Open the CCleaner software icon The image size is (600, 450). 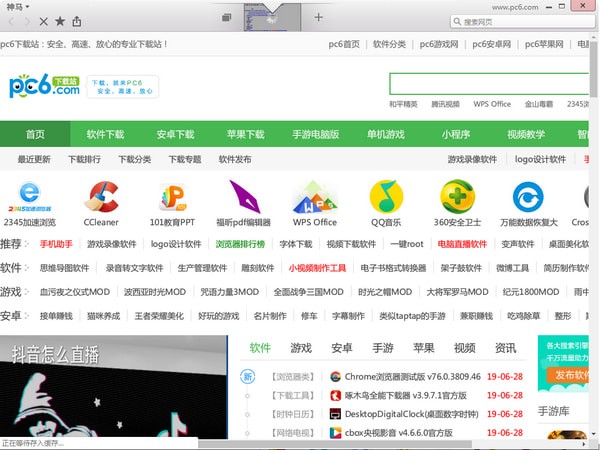coord(101,197)
